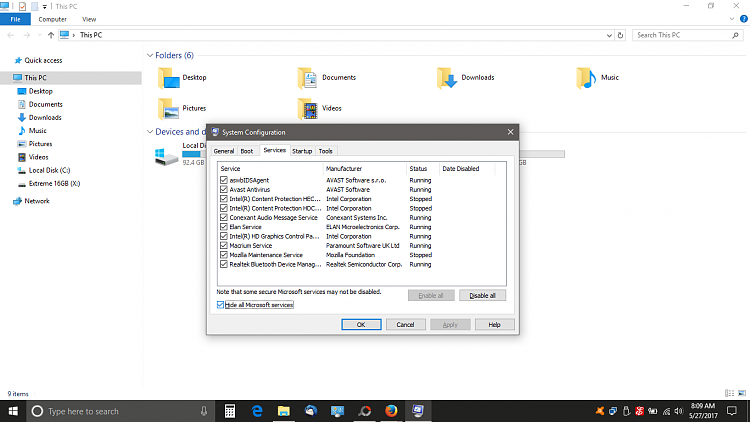Screen dimensions: 750x422
Task: Click the Explorer help question mark icon
Action: [x=744, y=19]
